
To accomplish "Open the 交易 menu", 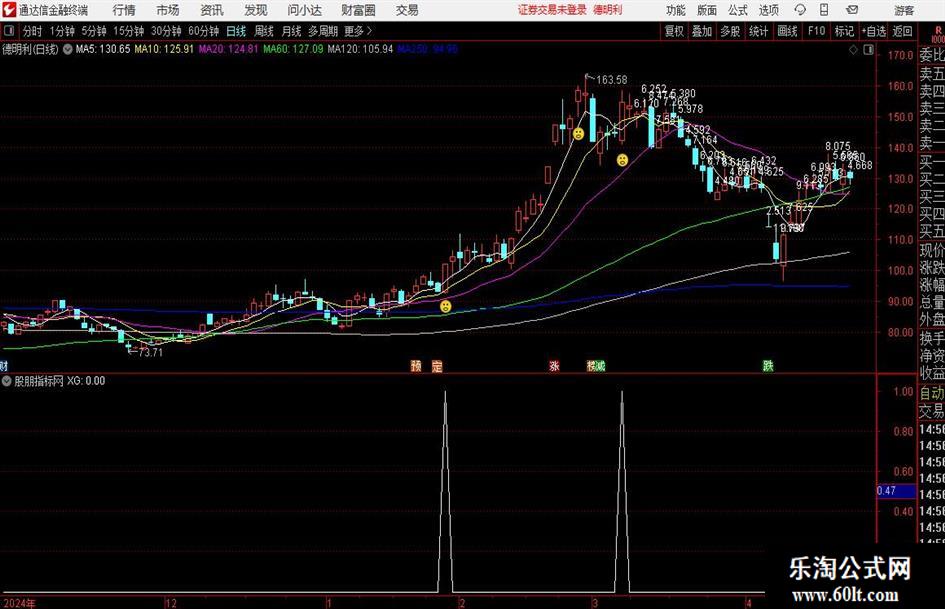I will [407, 10].
